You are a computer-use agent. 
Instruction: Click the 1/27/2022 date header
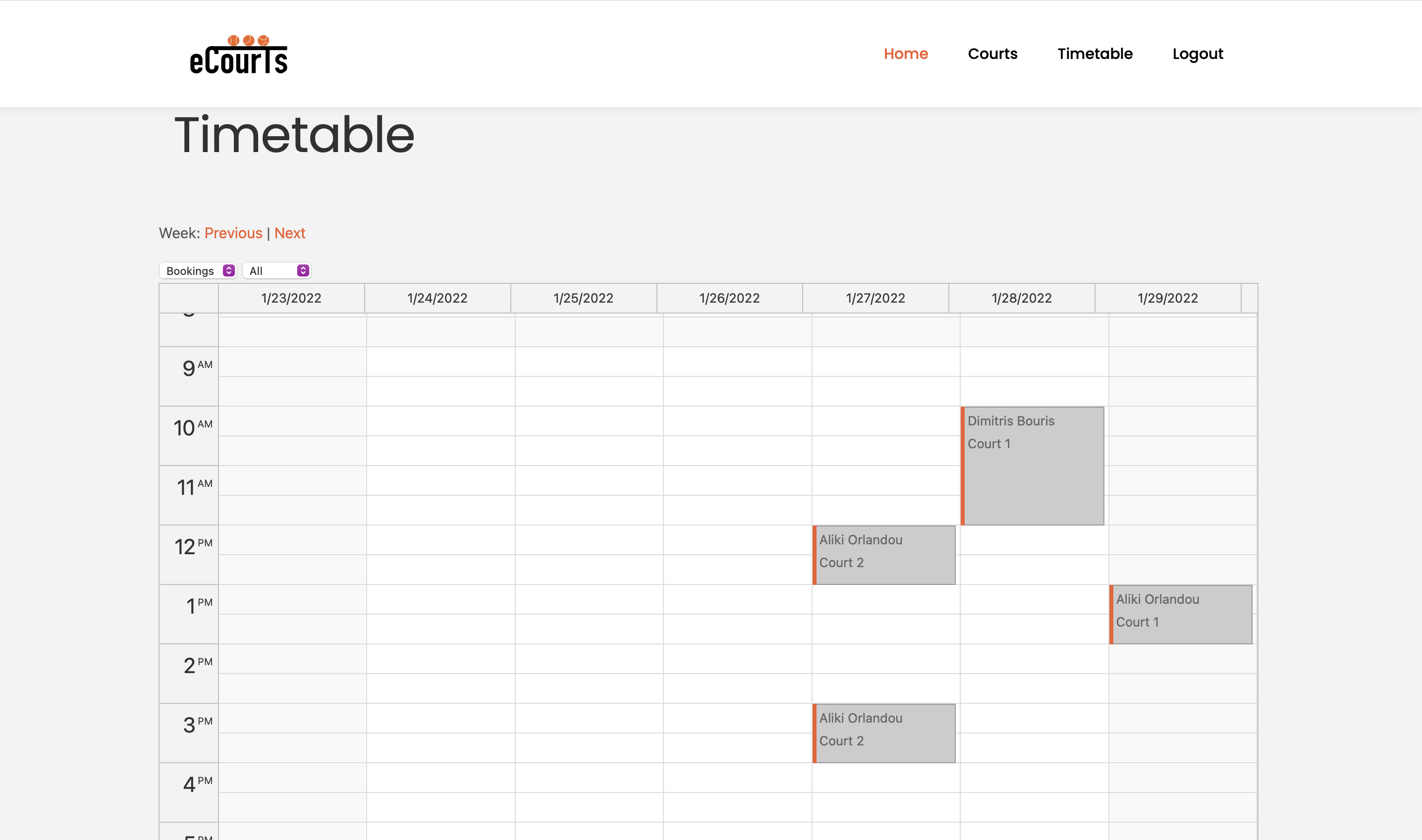pos(875,298)
